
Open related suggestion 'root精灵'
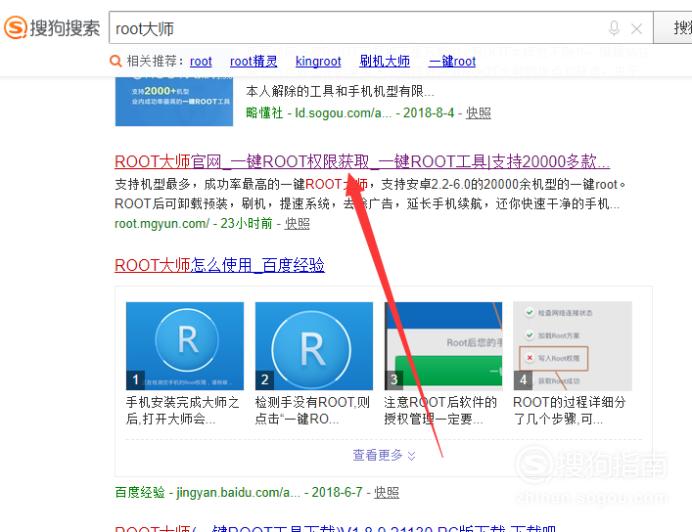tap(254, 61)
